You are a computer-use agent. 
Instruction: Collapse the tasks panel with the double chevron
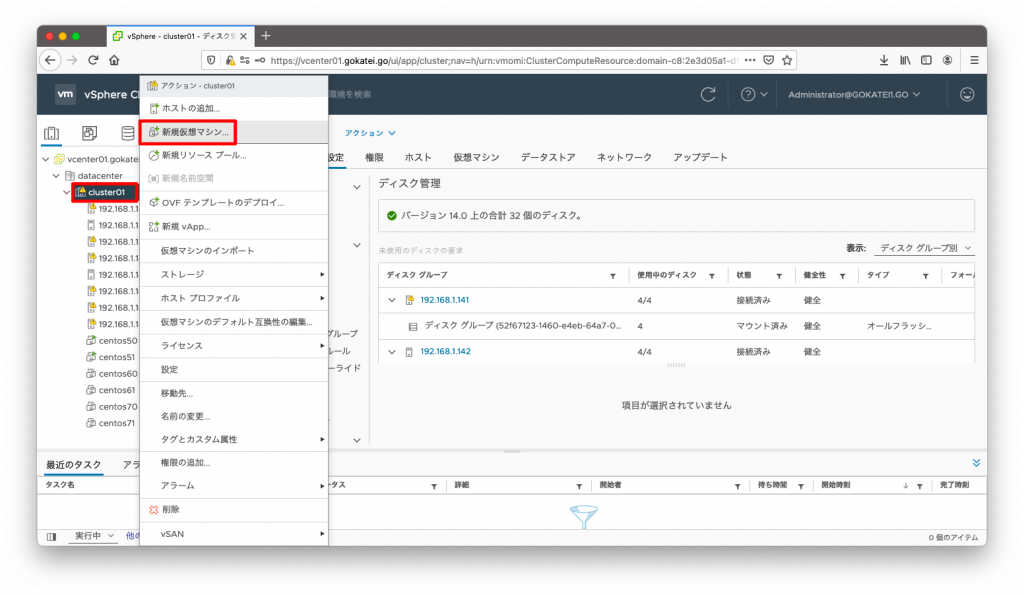tap(976, 462)
